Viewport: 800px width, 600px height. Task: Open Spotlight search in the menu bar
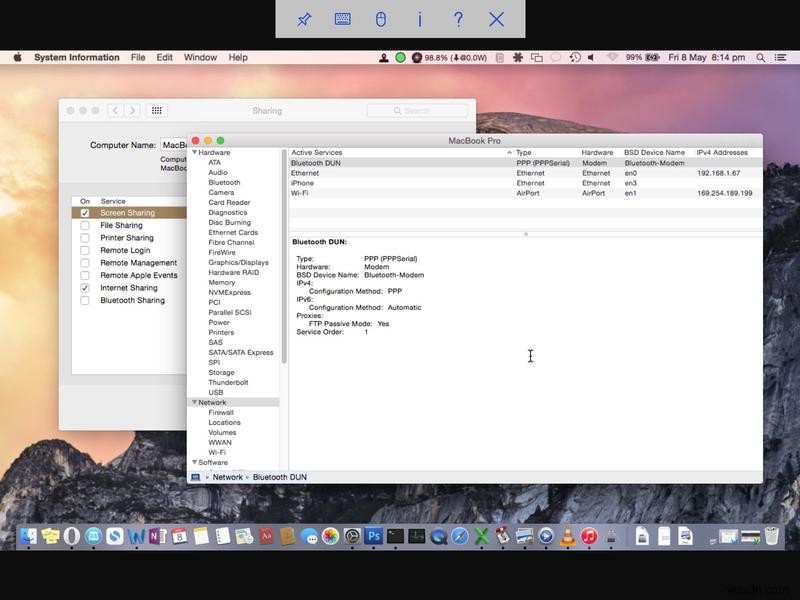763,57
